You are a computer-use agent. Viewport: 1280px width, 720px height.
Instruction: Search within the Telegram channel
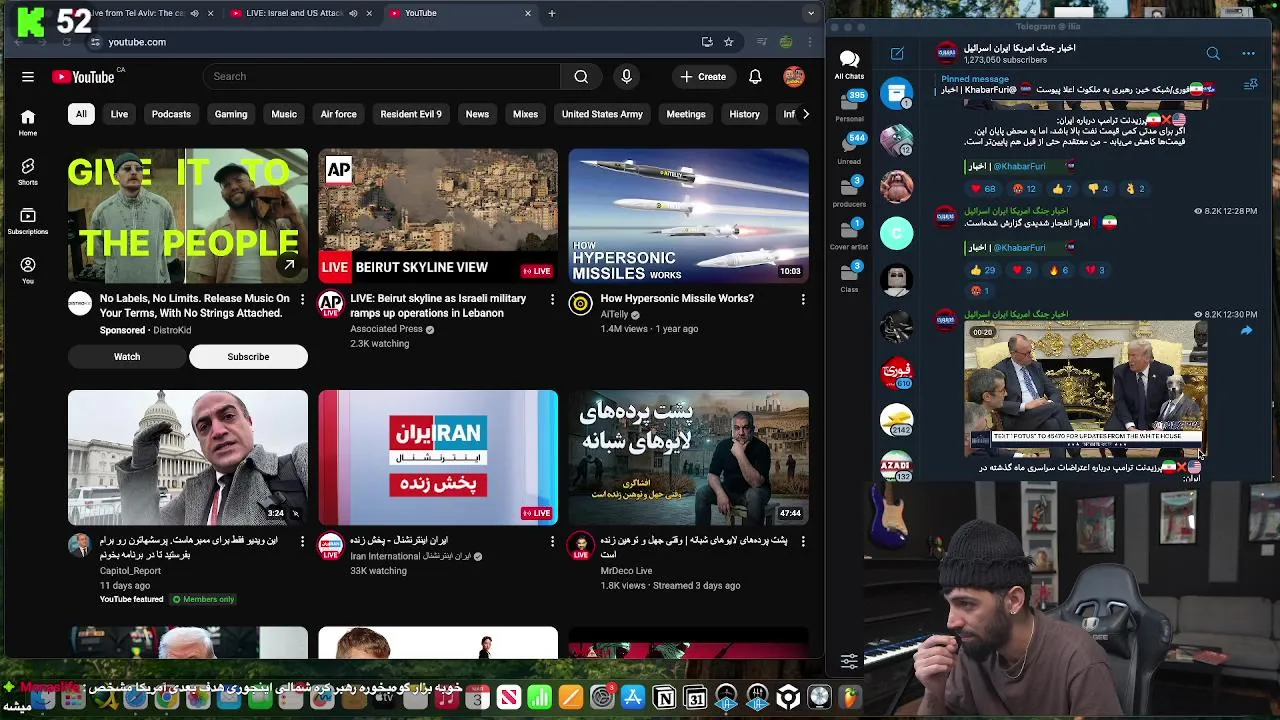point(1213,53)
